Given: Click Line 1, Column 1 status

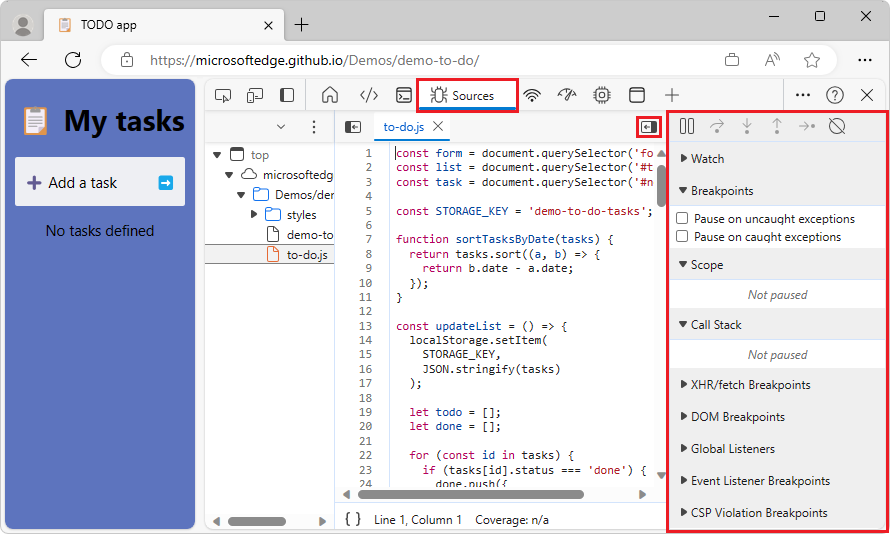Looking at the screenshot, I should point(418,520).
